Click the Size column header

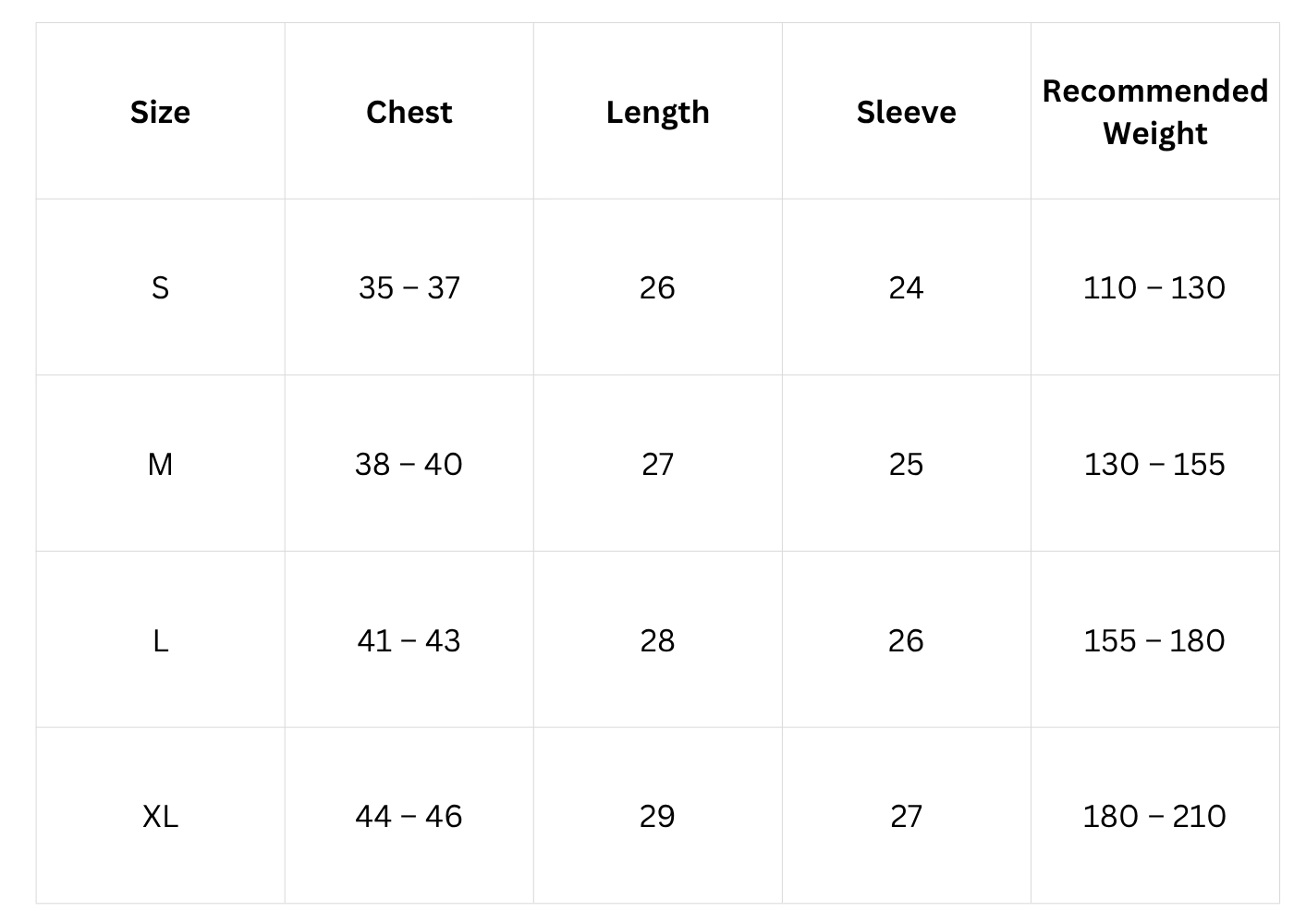pyautogui.click(x=160, y=112)
